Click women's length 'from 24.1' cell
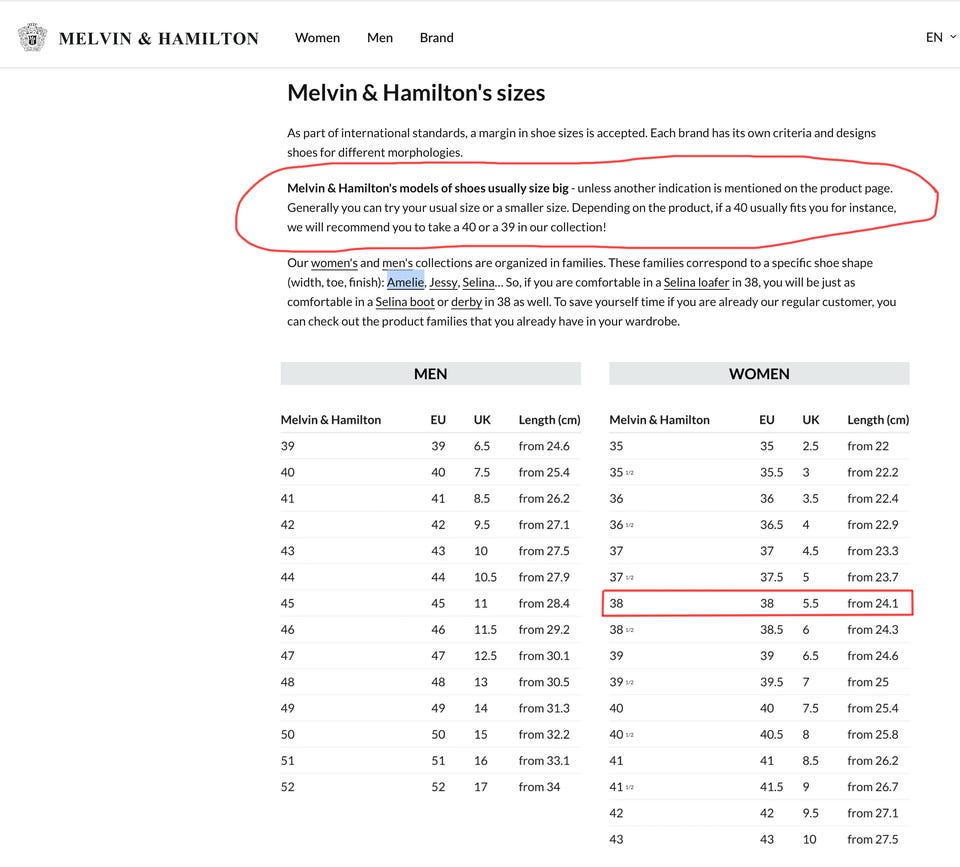Viewport: 960px width, 867px height. [872, 603]
